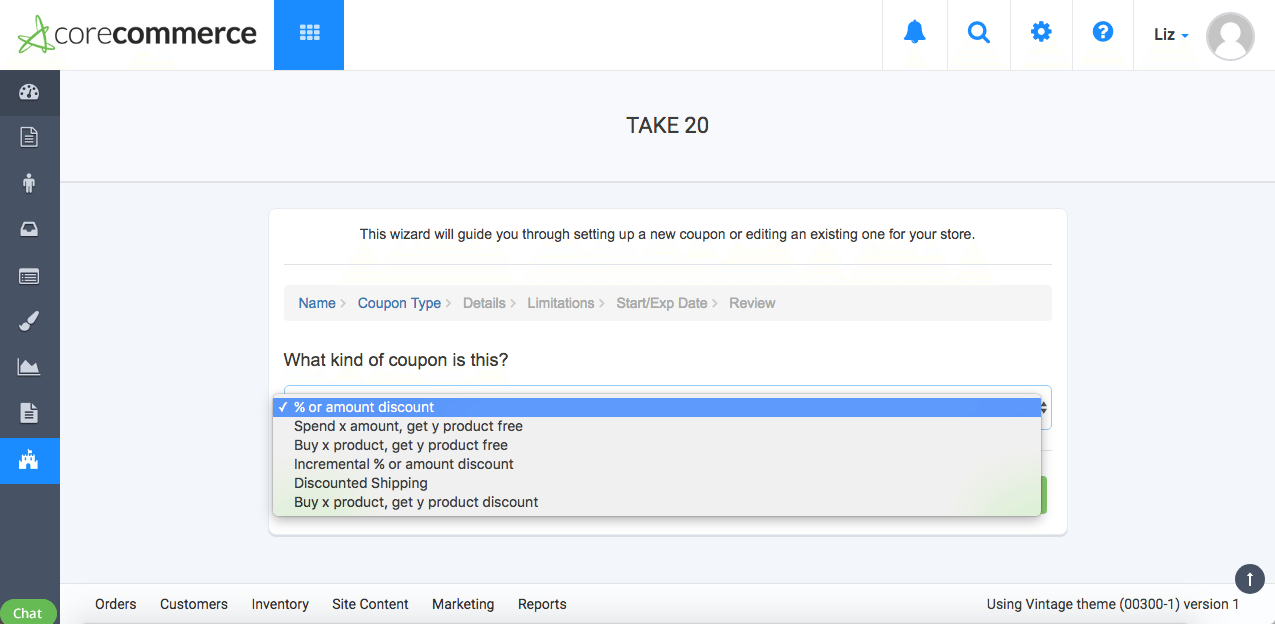Choose 'Discounted Shipping' option
The width and height of the screenshot is (1275, 624).
point(657,483)
